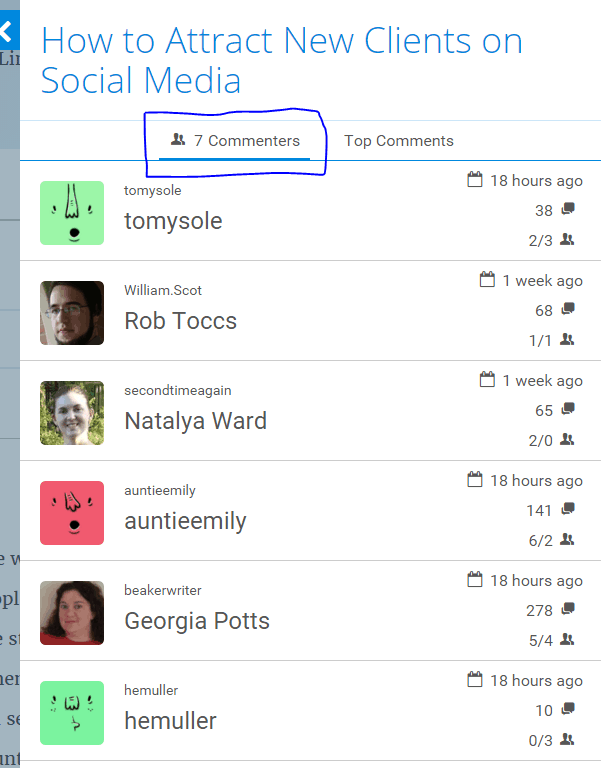Click the auntieemily display name

[185, 521]
